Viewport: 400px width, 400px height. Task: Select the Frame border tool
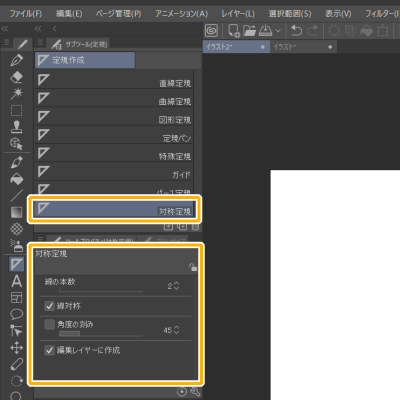click(x=17, y=298)
